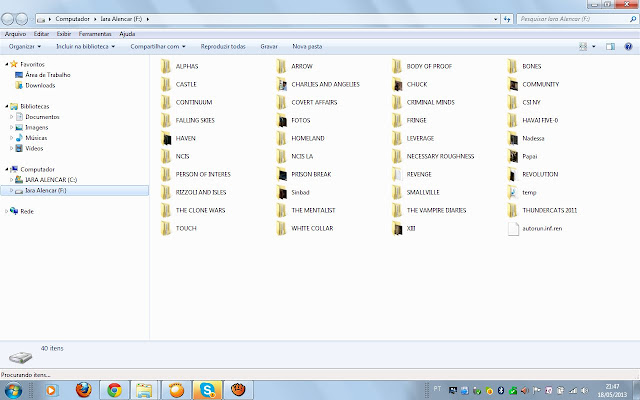The height and width of the screenshot is (400, 640).
Task: Select the CHUCK folder icon
Action: (x=397, y=84)
